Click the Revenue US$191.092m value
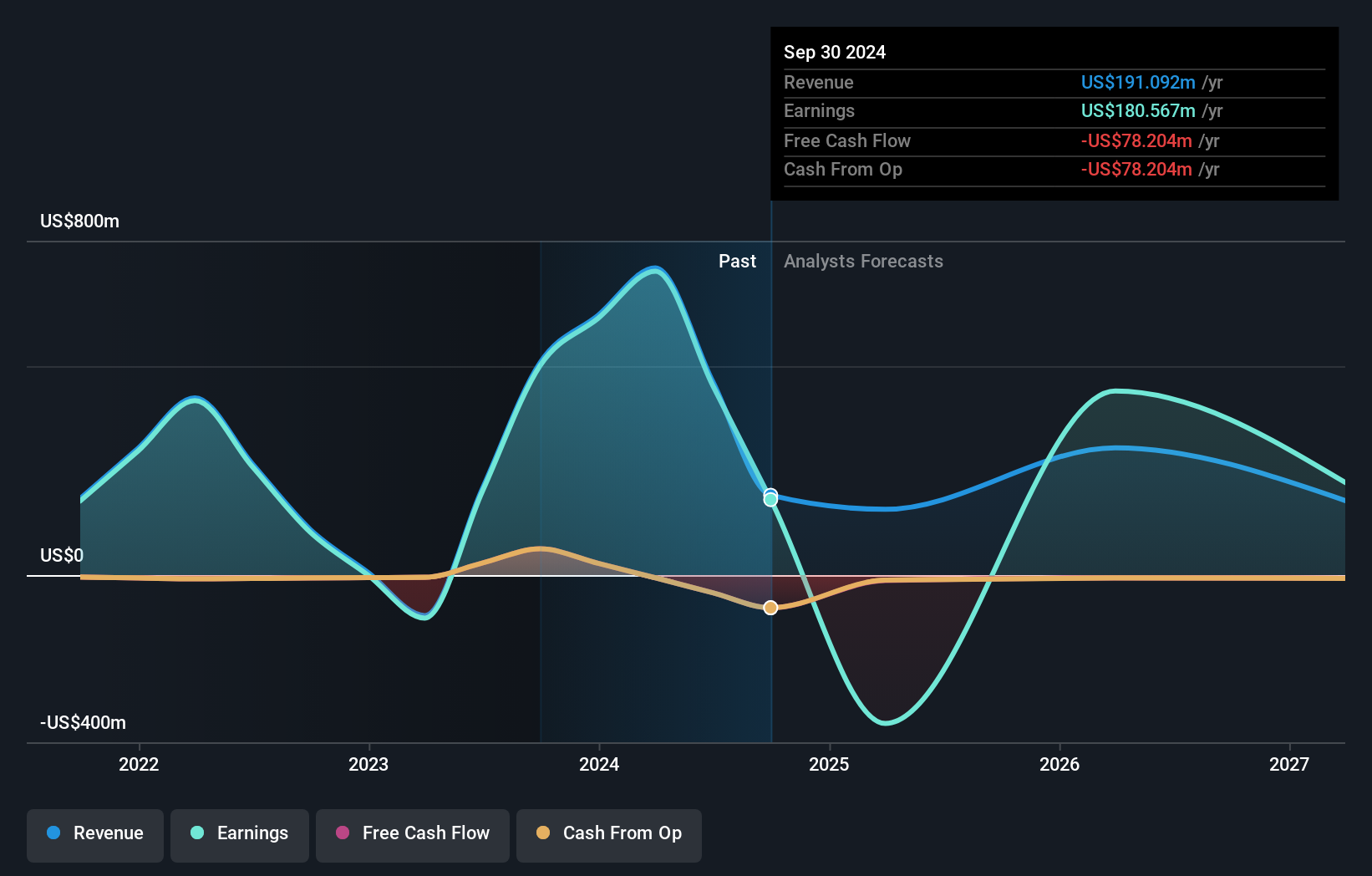Image resolution: width=1372 pixels, height=876 pixels. pos(1138,82)
